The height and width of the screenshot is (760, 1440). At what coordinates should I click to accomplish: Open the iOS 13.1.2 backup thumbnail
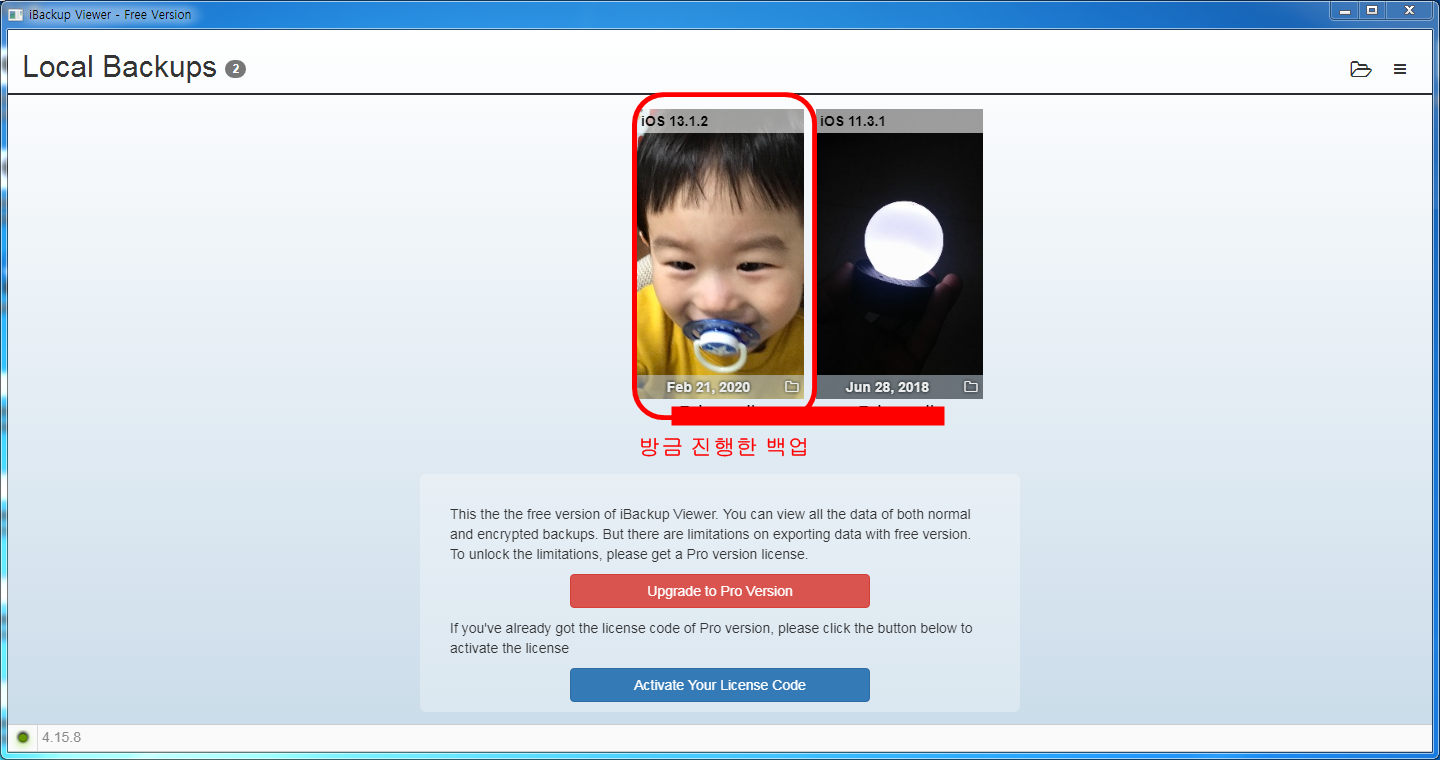[720, 254]
